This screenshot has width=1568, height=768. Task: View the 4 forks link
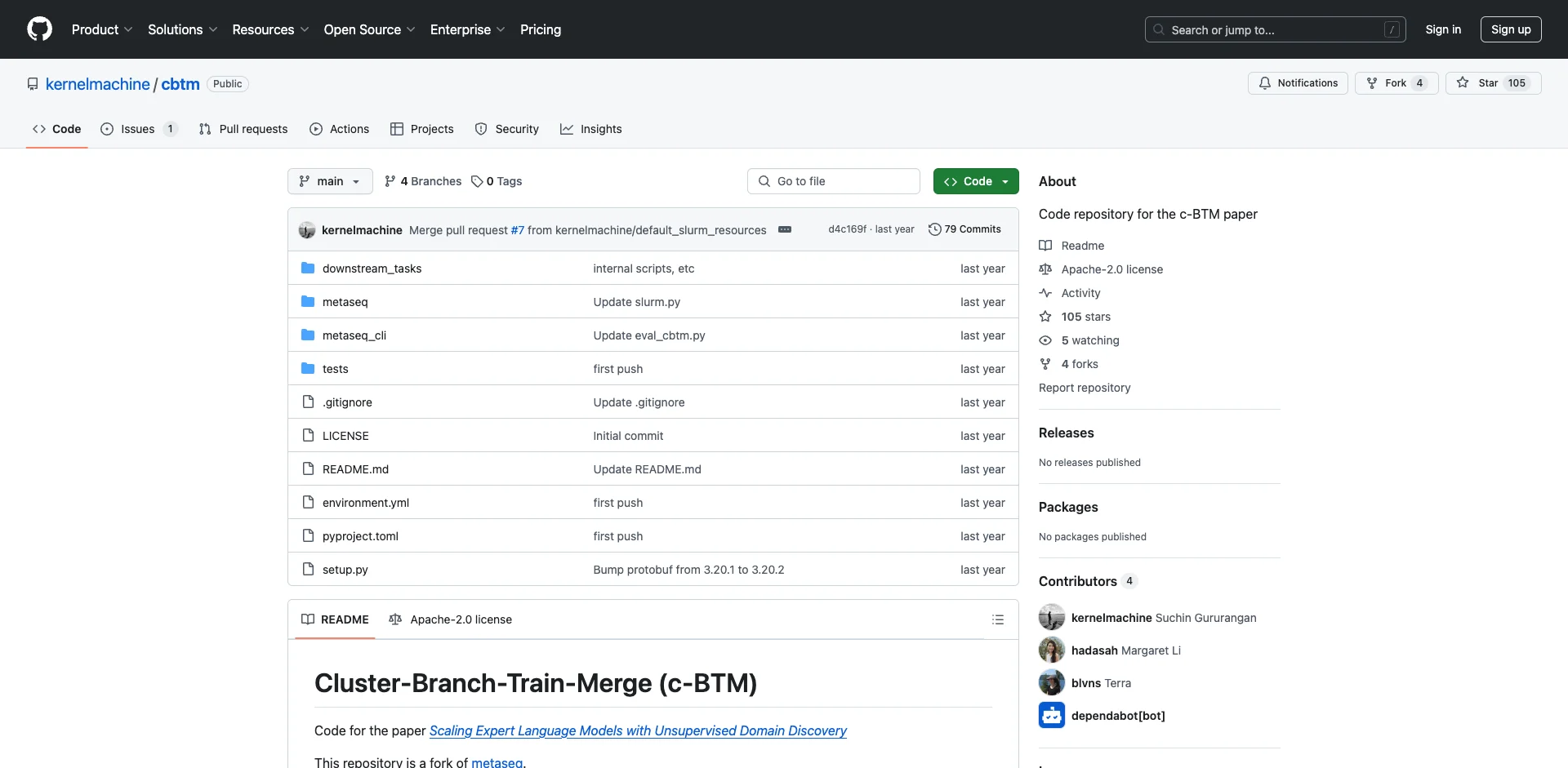(1068, 364)
